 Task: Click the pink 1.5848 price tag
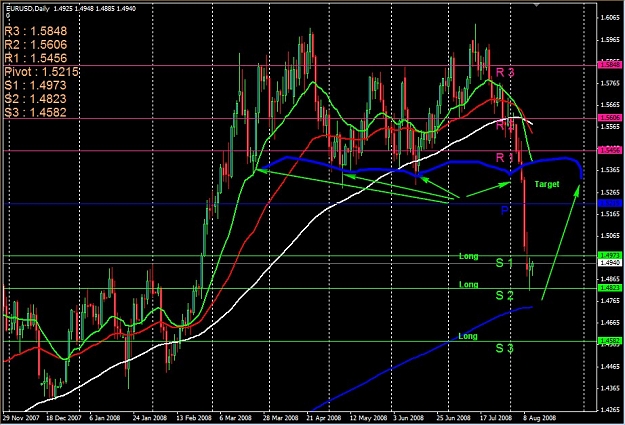point(610,65)
